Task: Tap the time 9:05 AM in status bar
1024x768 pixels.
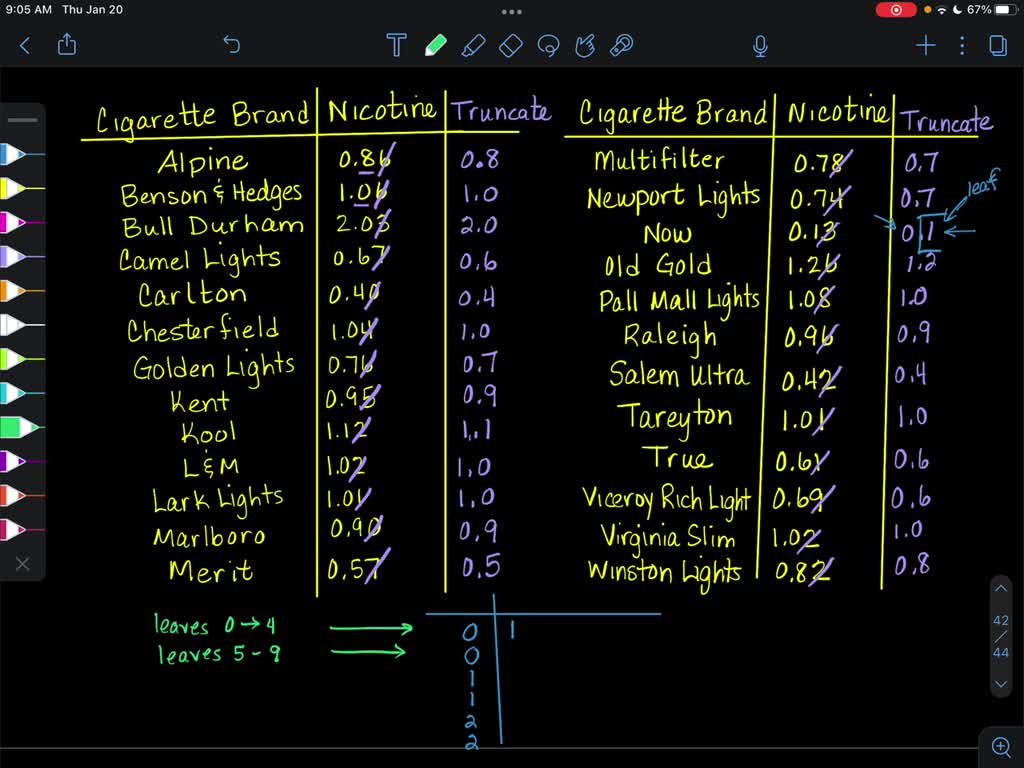Action: [x=28, y=10]
